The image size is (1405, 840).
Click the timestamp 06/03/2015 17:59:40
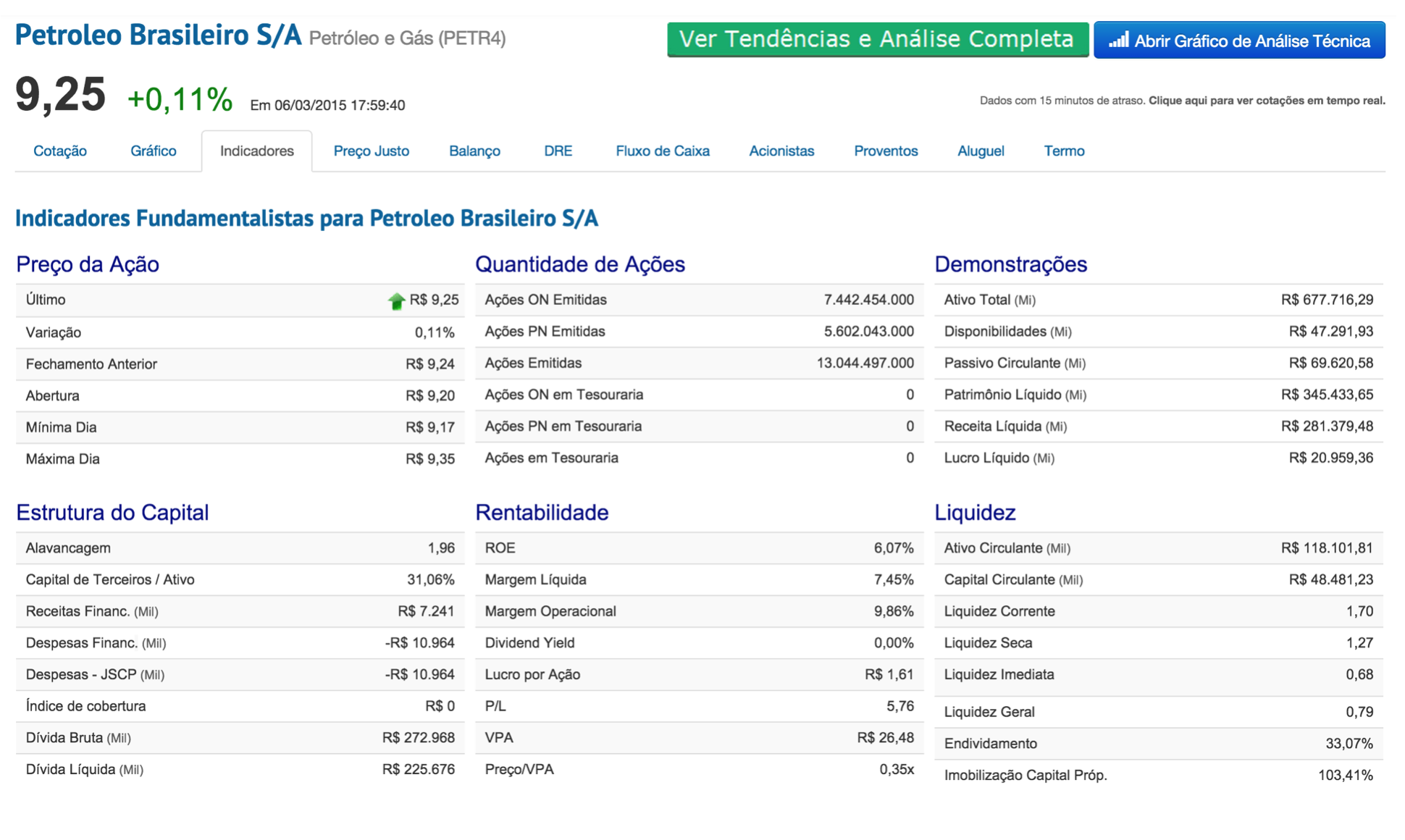tap(340, 105)
